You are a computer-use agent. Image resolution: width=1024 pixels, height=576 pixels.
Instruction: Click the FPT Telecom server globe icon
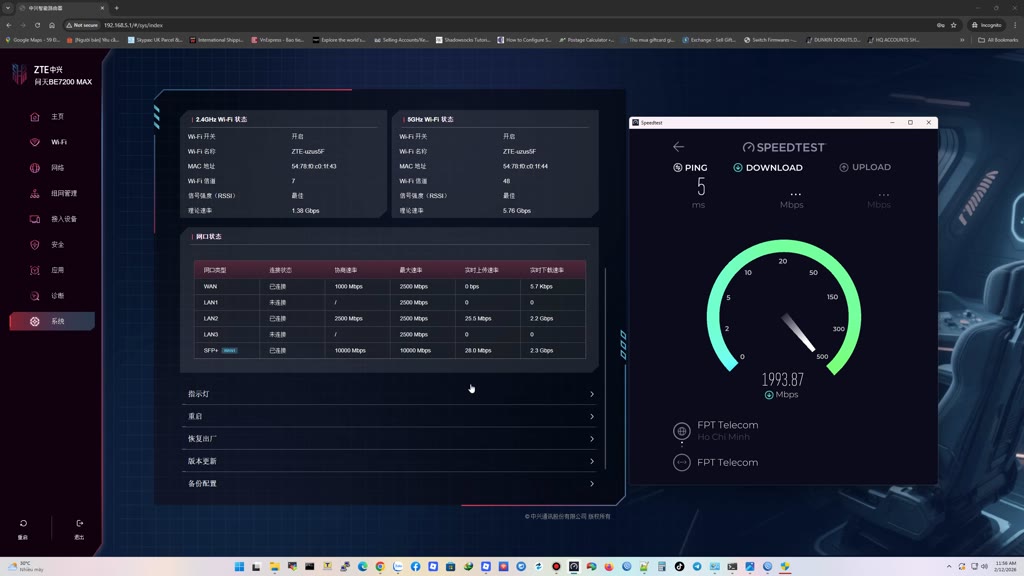pos(681,431)
